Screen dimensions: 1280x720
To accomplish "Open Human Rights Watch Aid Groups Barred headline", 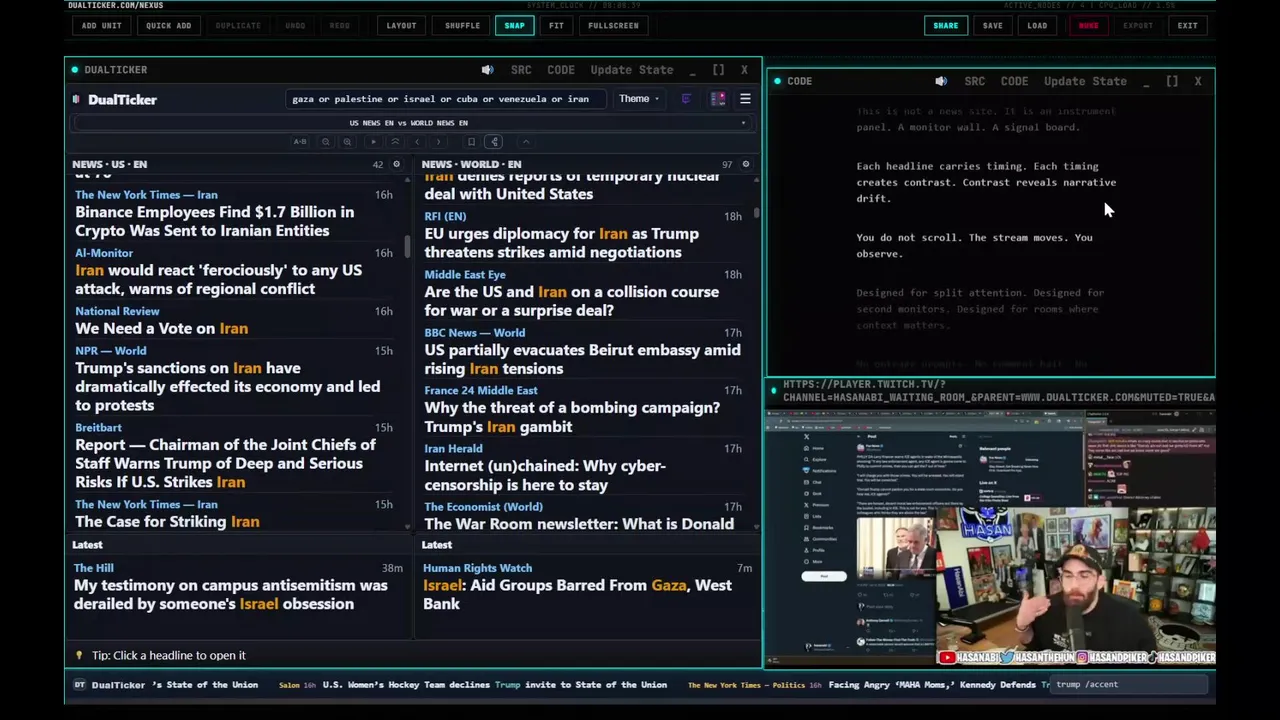I will tap(577, 594).
